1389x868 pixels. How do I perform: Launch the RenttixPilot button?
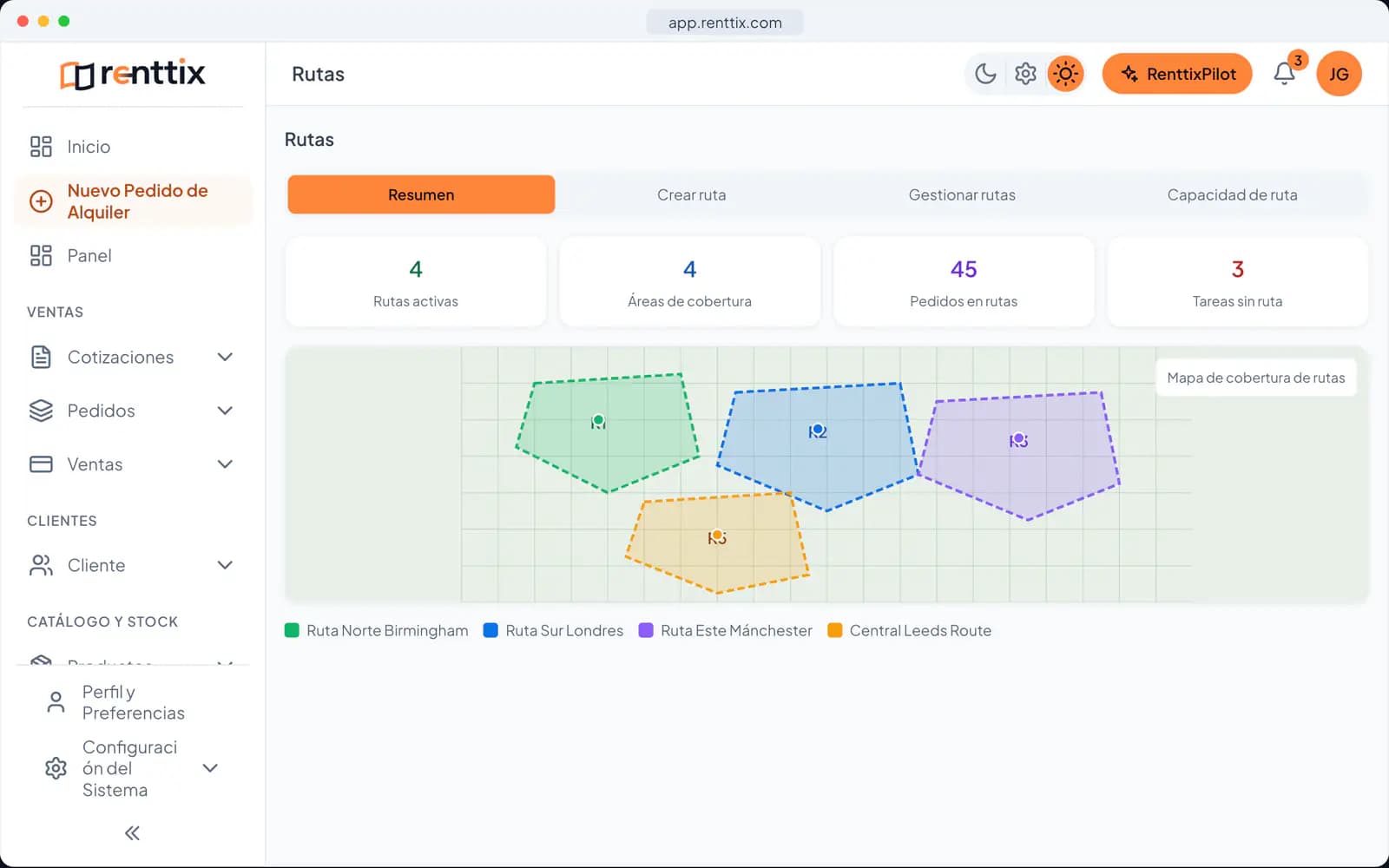point(1177,74)
